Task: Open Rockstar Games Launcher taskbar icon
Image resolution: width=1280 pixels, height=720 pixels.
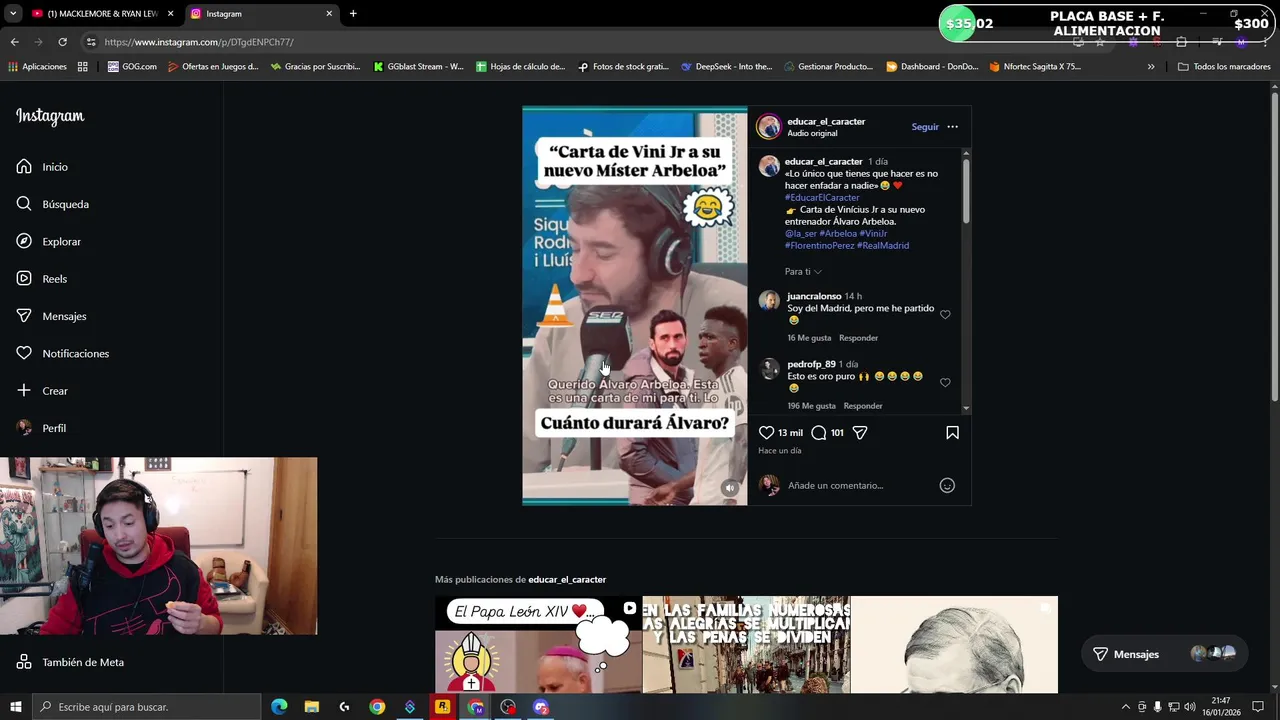Action: click(x=442, y=707)
